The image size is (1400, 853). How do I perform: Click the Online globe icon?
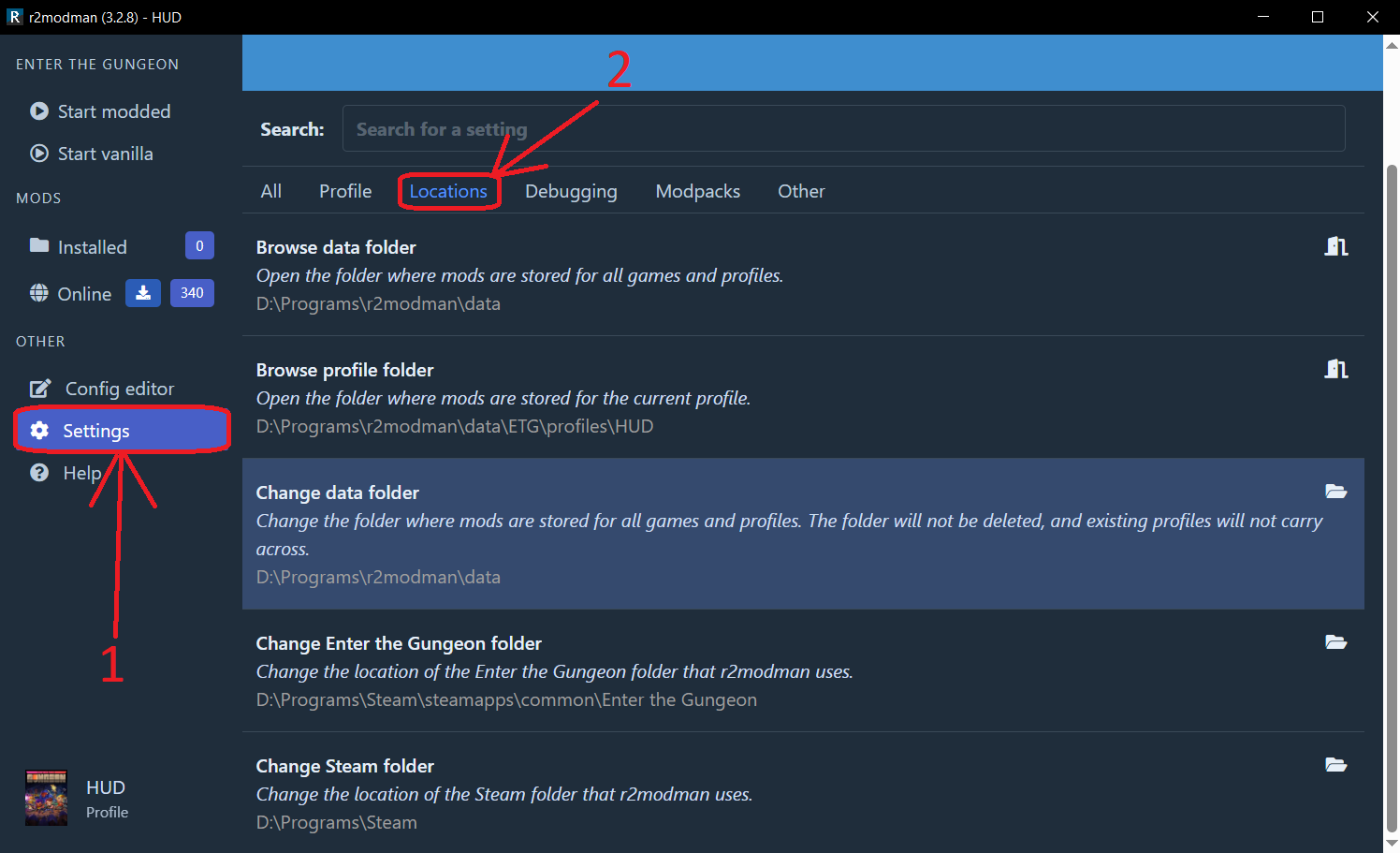pos(39,293)
